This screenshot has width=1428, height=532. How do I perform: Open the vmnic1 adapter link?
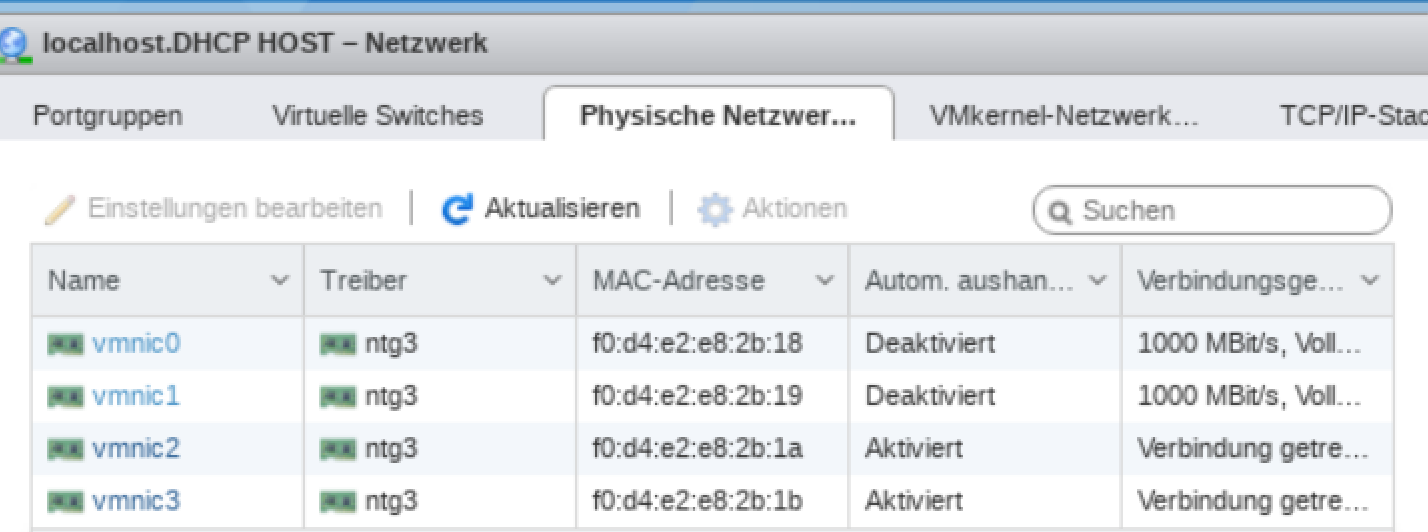point(136,396)
